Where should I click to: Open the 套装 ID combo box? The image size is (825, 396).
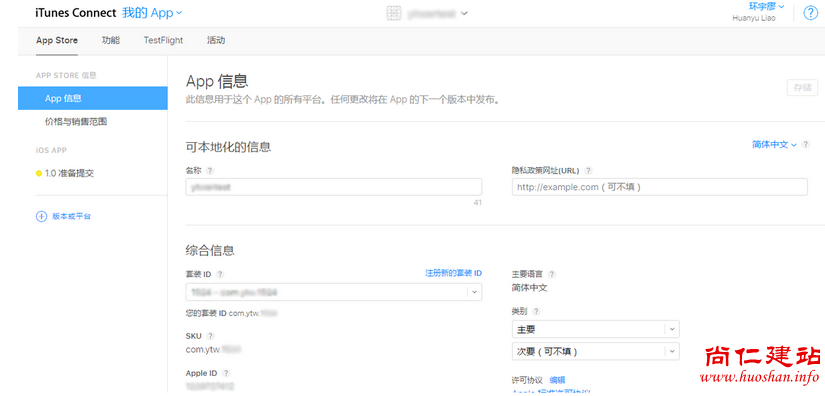point(334,292)
